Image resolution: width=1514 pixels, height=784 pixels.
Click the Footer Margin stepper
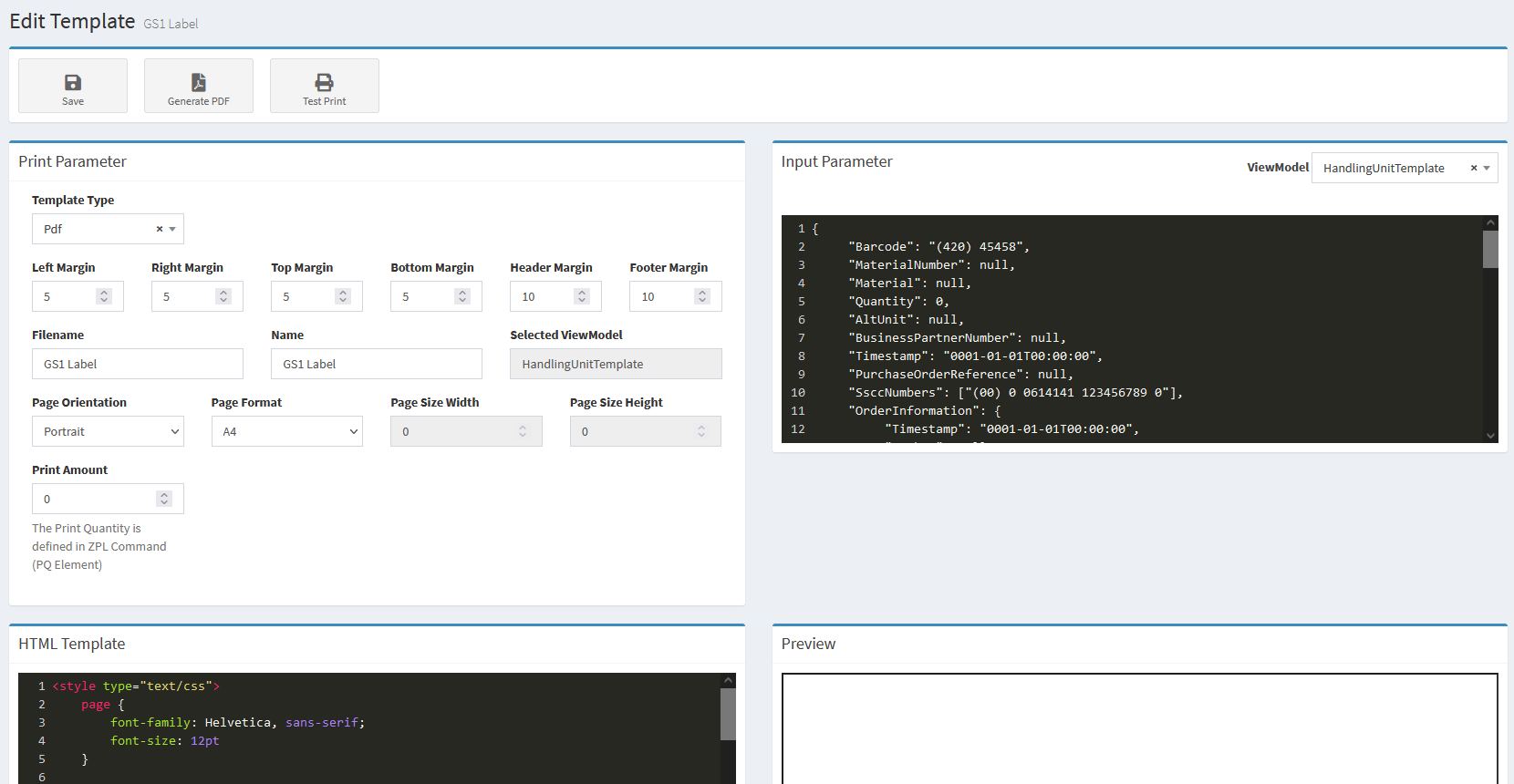[x=701, y=296]
